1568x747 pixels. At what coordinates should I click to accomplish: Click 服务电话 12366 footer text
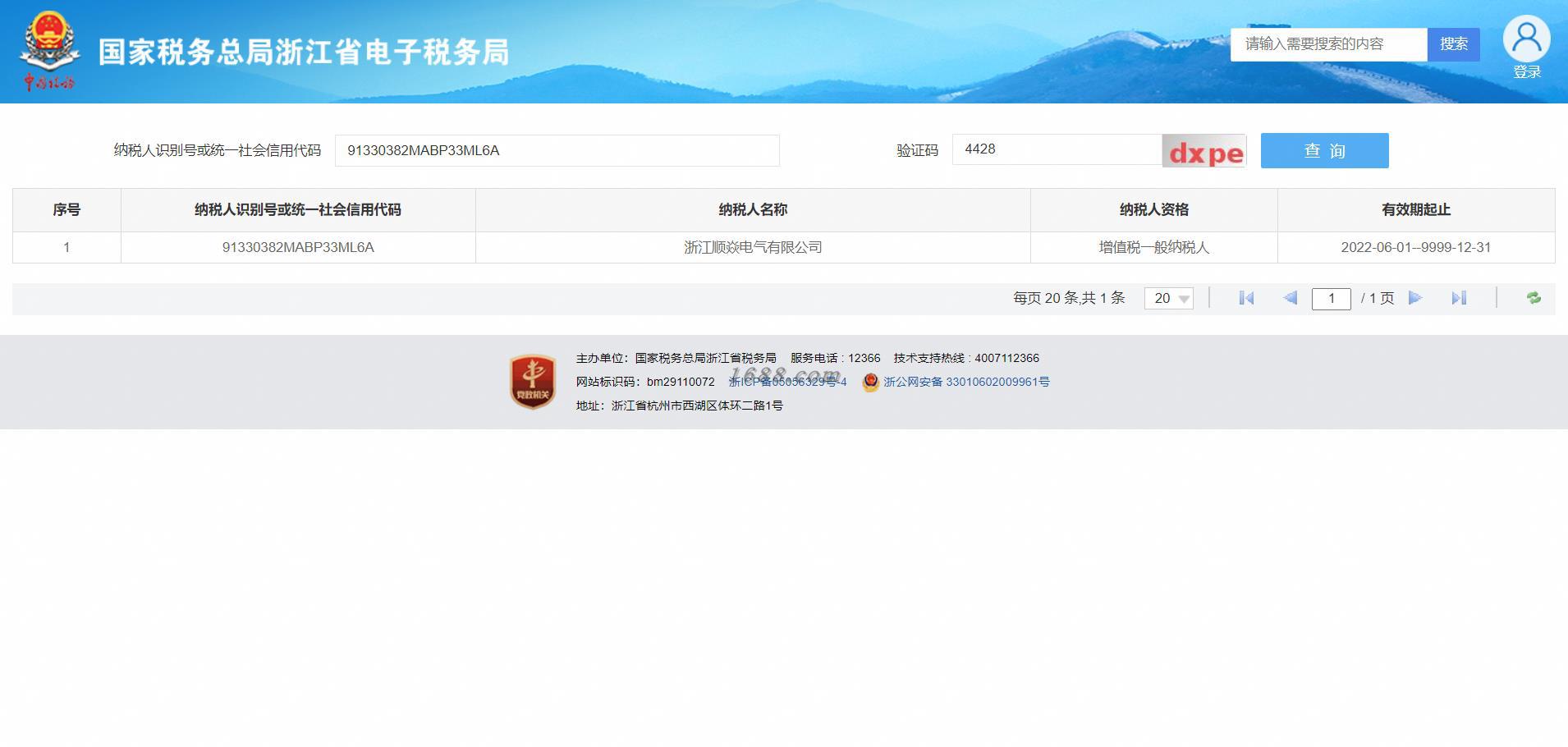click(836, 358)
